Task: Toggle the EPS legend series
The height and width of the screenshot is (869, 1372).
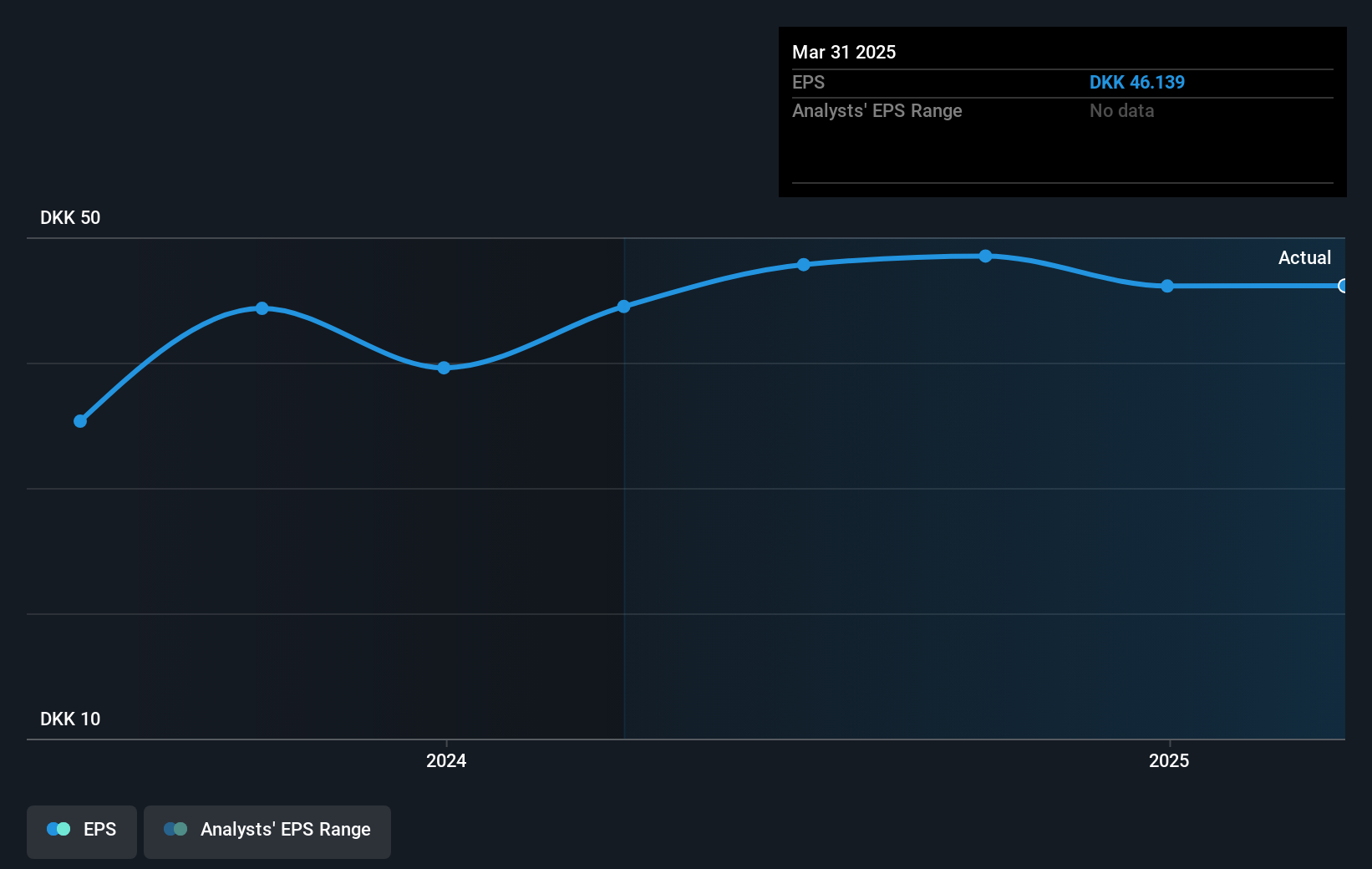Action: (x=82, y=831)
